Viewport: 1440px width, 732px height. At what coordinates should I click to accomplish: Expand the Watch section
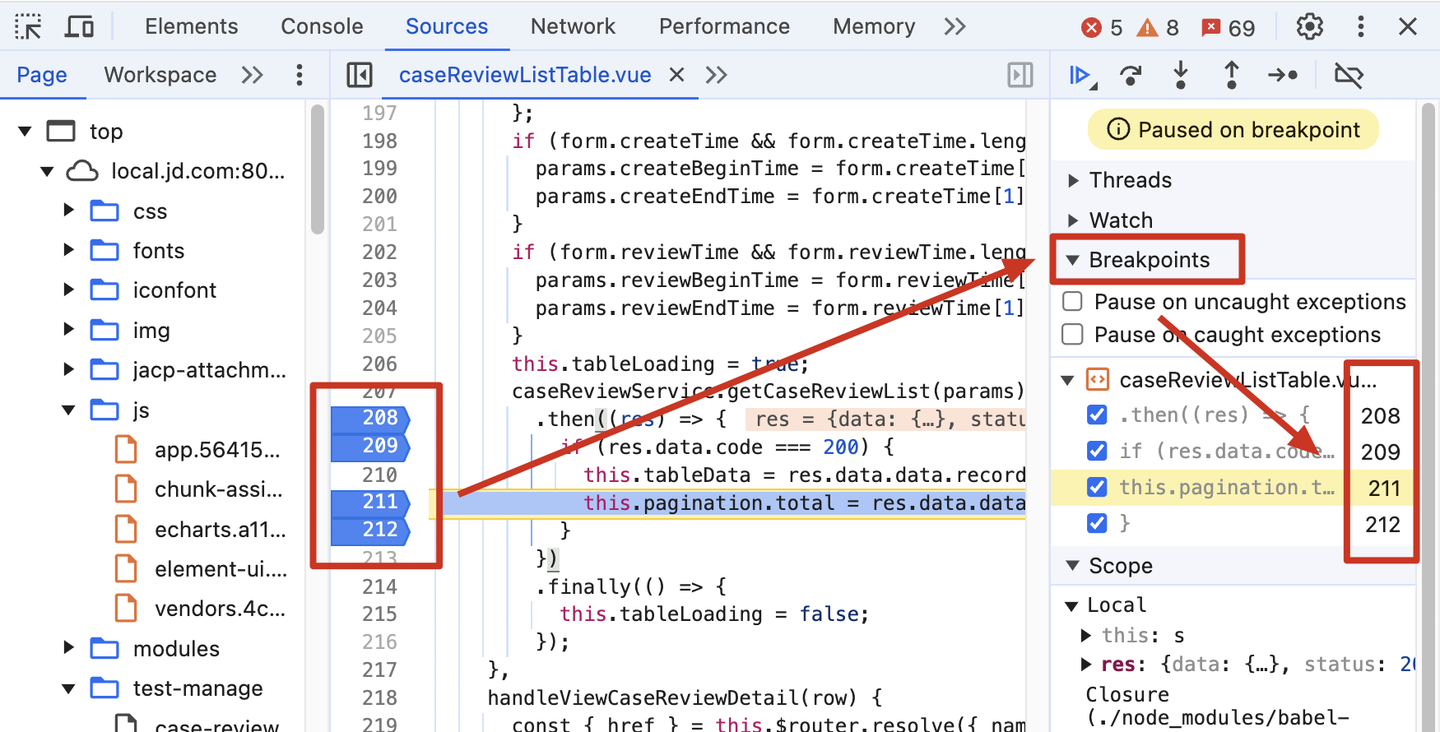pos(1074,220)
